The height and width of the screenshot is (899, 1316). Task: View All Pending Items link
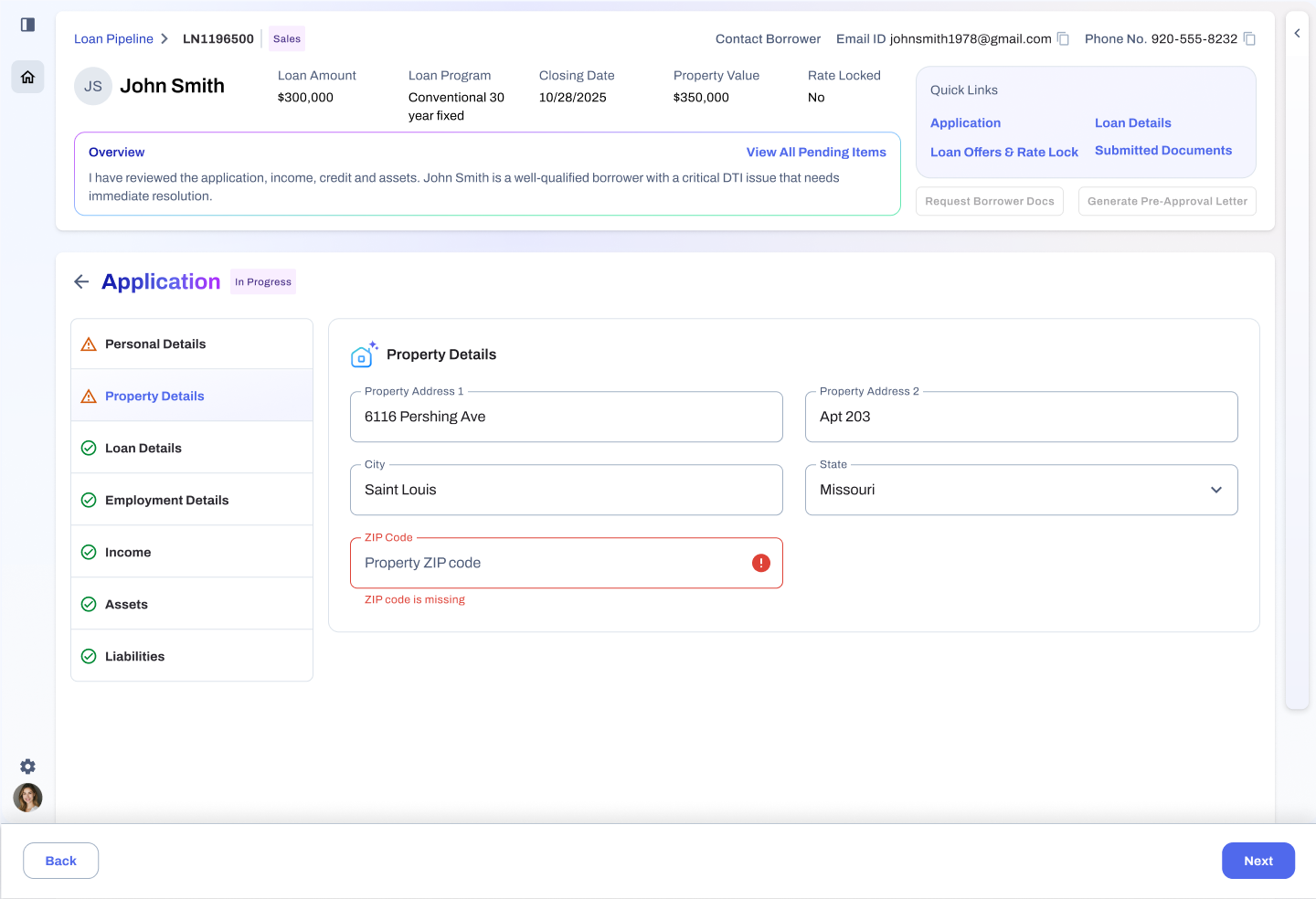(x=816, y=153)
